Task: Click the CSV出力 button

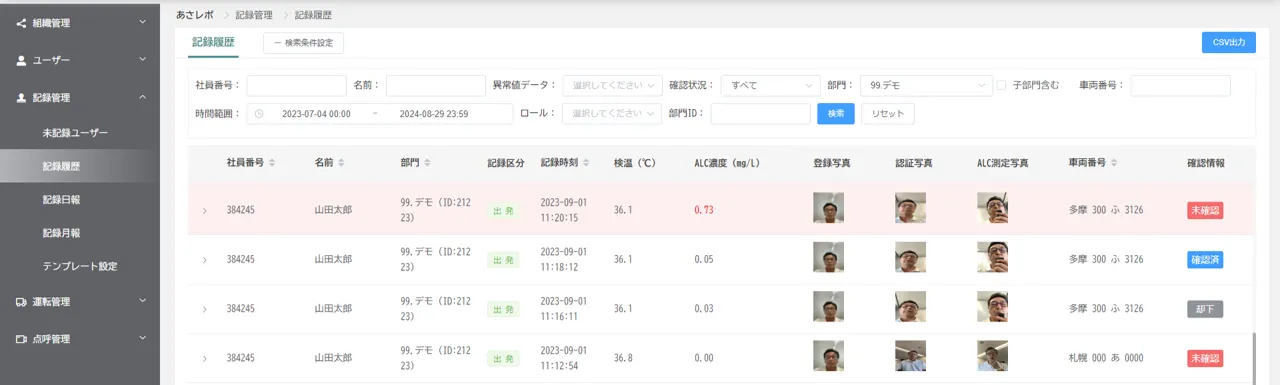Action: pyautogui.click(x=1229, y=42)
